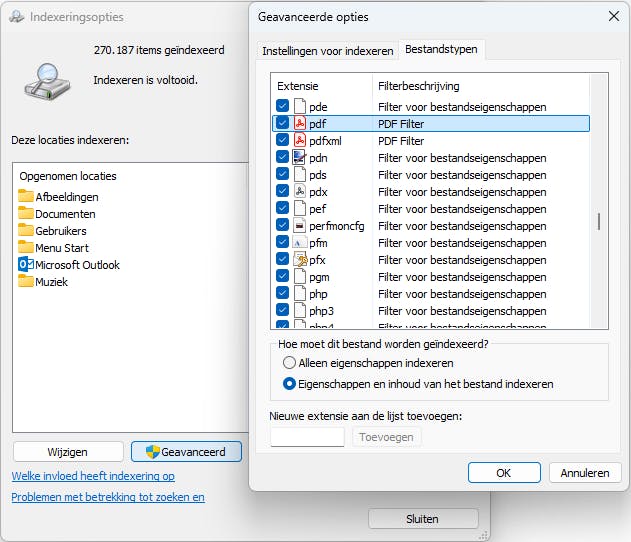This screenshot has height=542, width=631.
Task: Click the Wijzigen button
Action: click(x=68, y=452)
